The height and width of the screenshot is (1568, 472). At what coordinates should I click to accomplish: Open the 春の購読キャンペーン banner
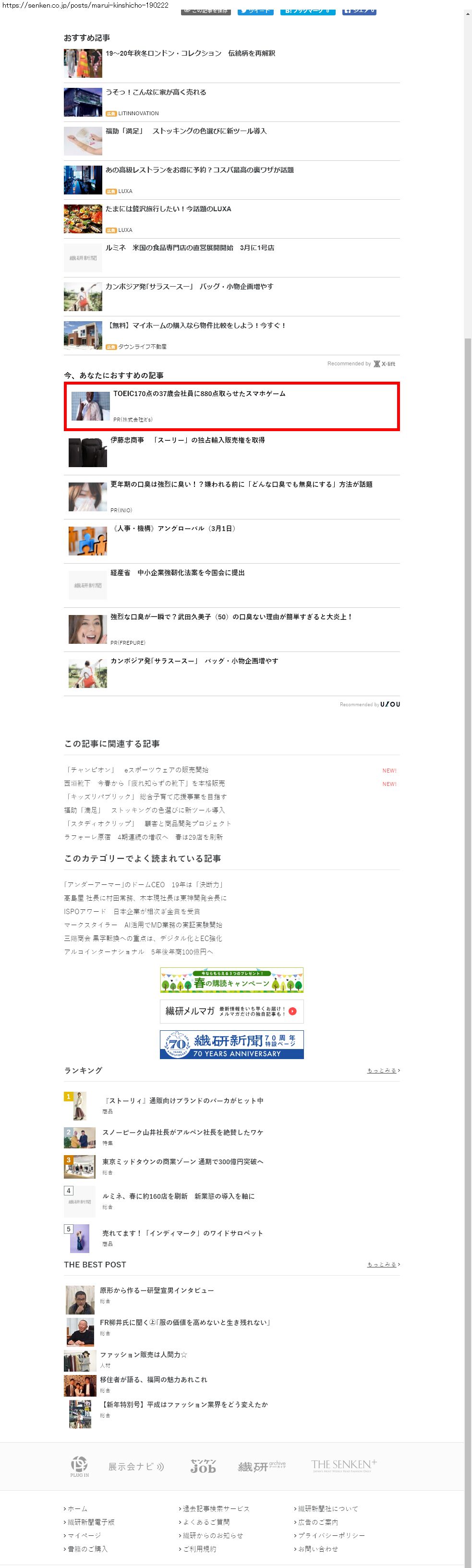(231, 980)
